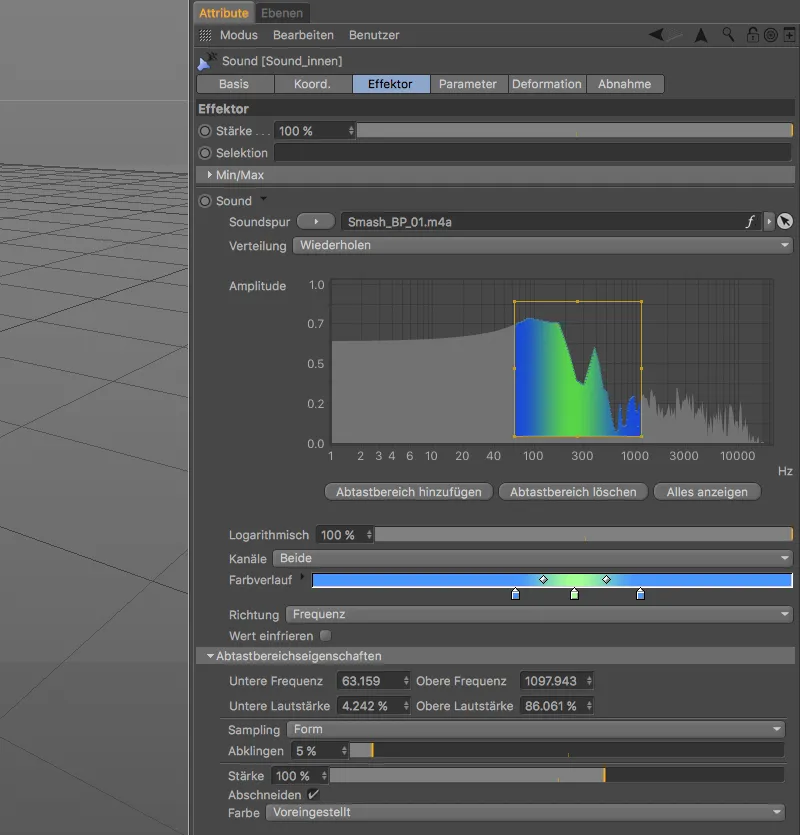Click the cursor picker icon next to Soundspur
Screen dimensions: 800x835
tap(785, 221)
